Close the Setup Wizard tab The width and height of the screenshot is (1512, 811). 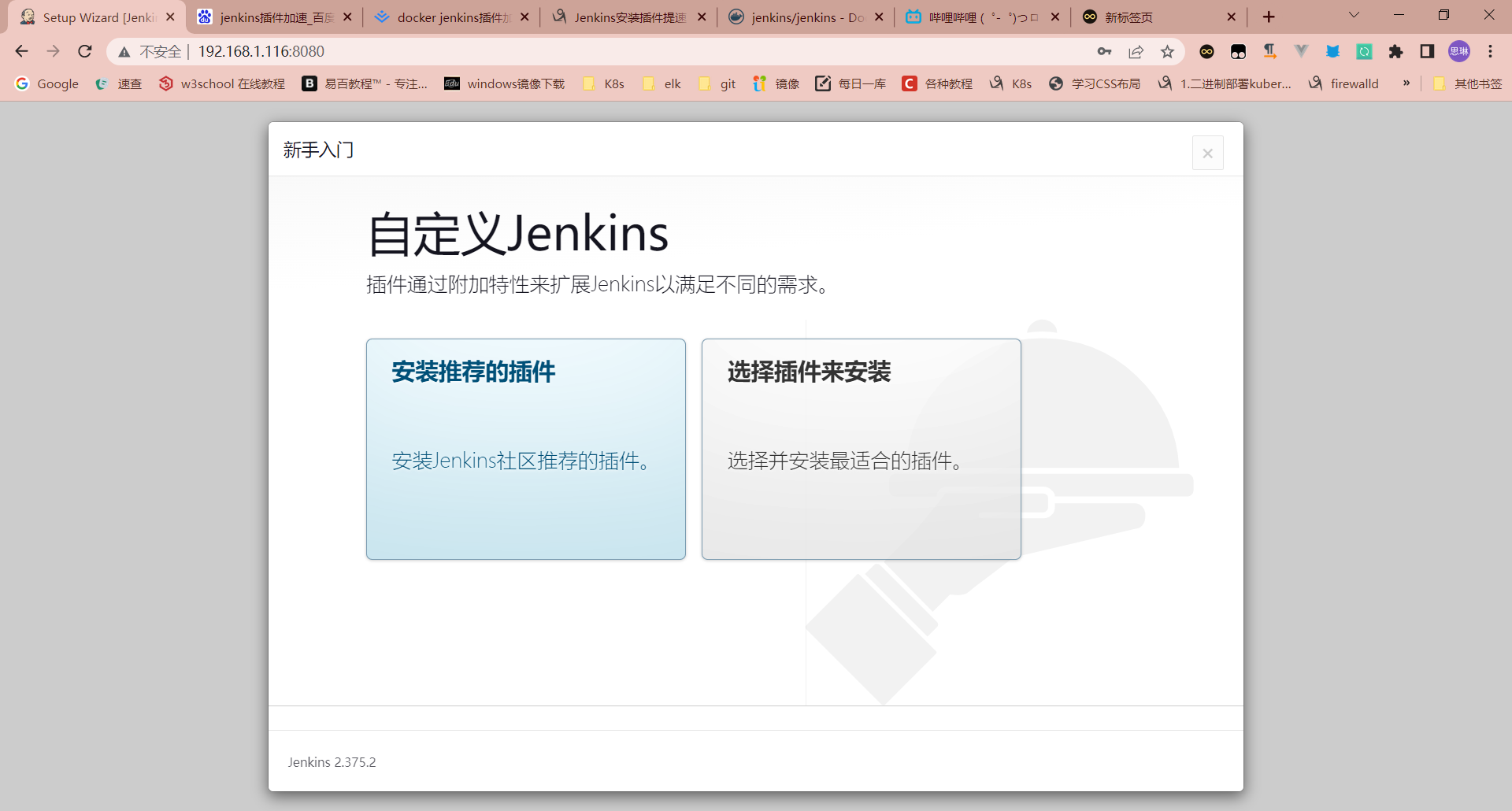pos(170,17)
